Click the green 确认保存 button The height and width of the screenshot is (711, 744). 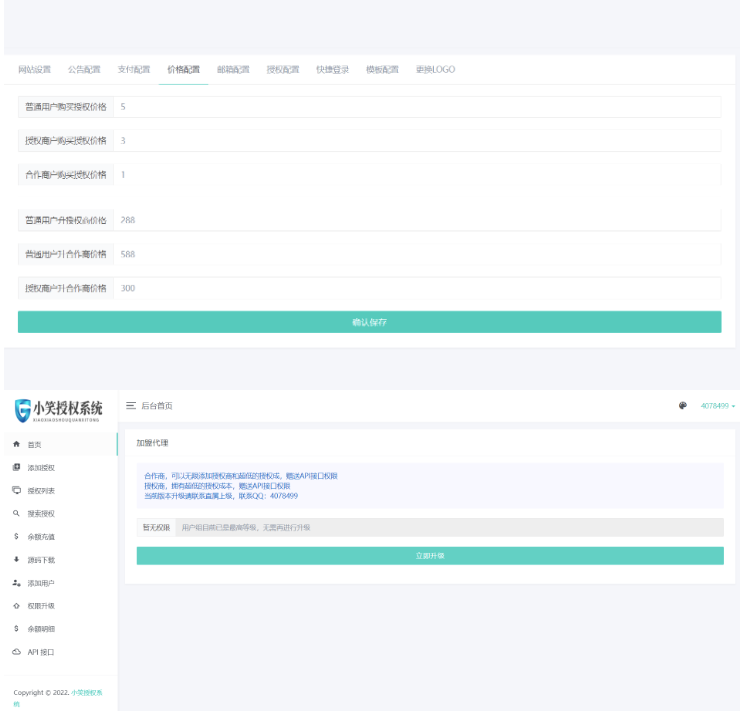coord(370,322)
